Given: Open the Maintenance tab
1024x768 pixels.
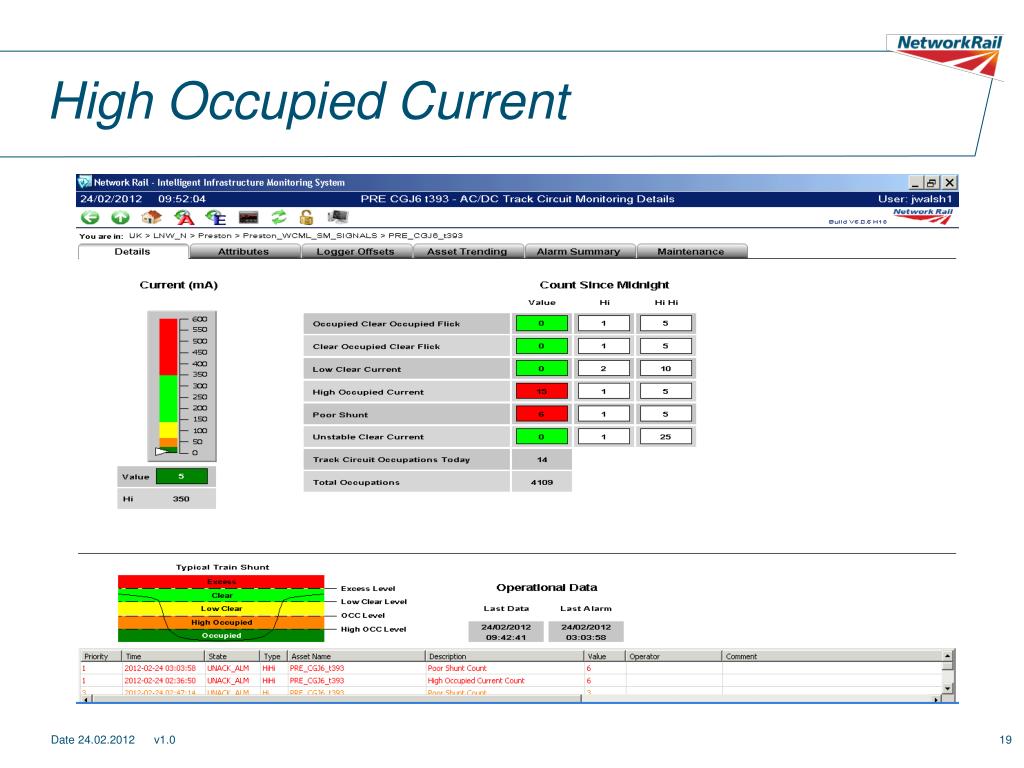Looking at the screenshot, I should 691,251.
